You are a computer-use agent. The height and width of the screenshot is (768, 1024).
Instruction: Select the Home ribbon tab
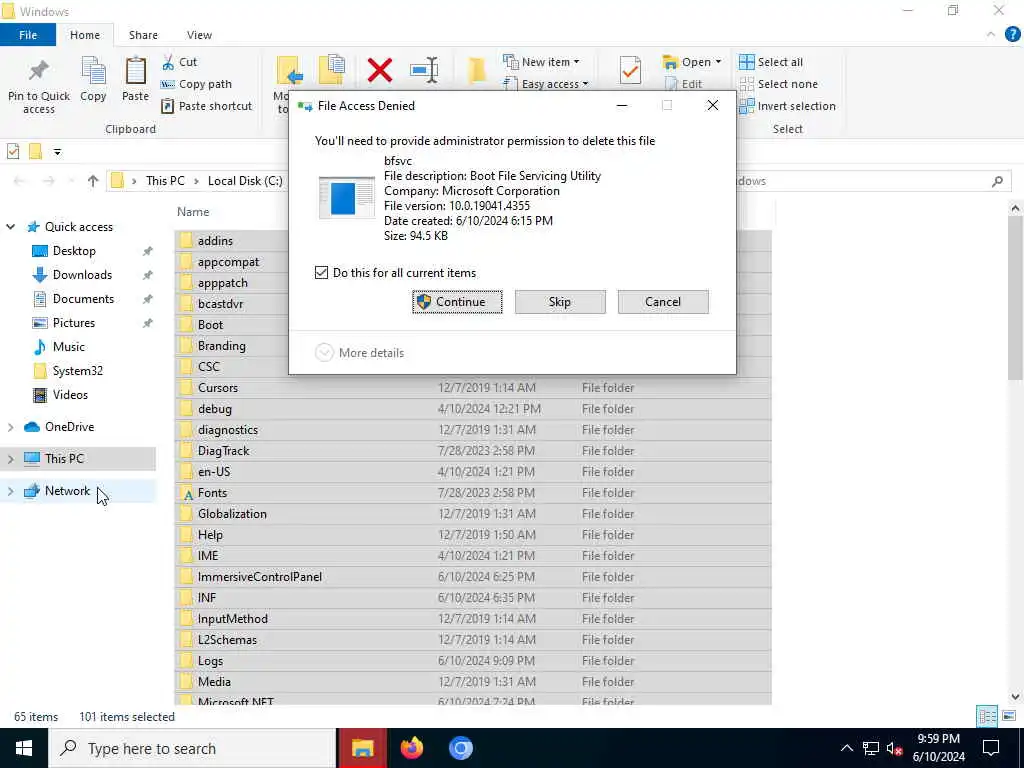(x=85, y=35)
